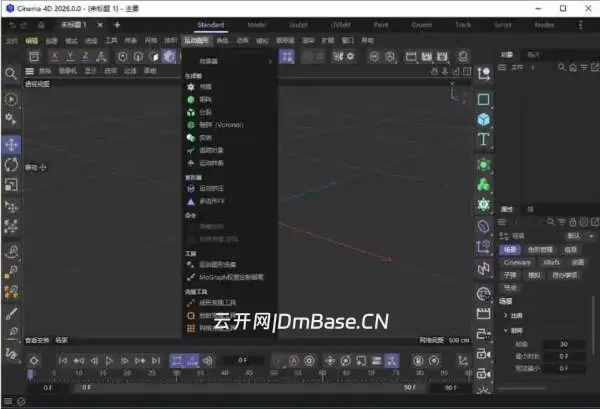Screen dimensions: 600x409
Task: Select the Voronoi Fracture menu entry
Action: pos(221,125)
